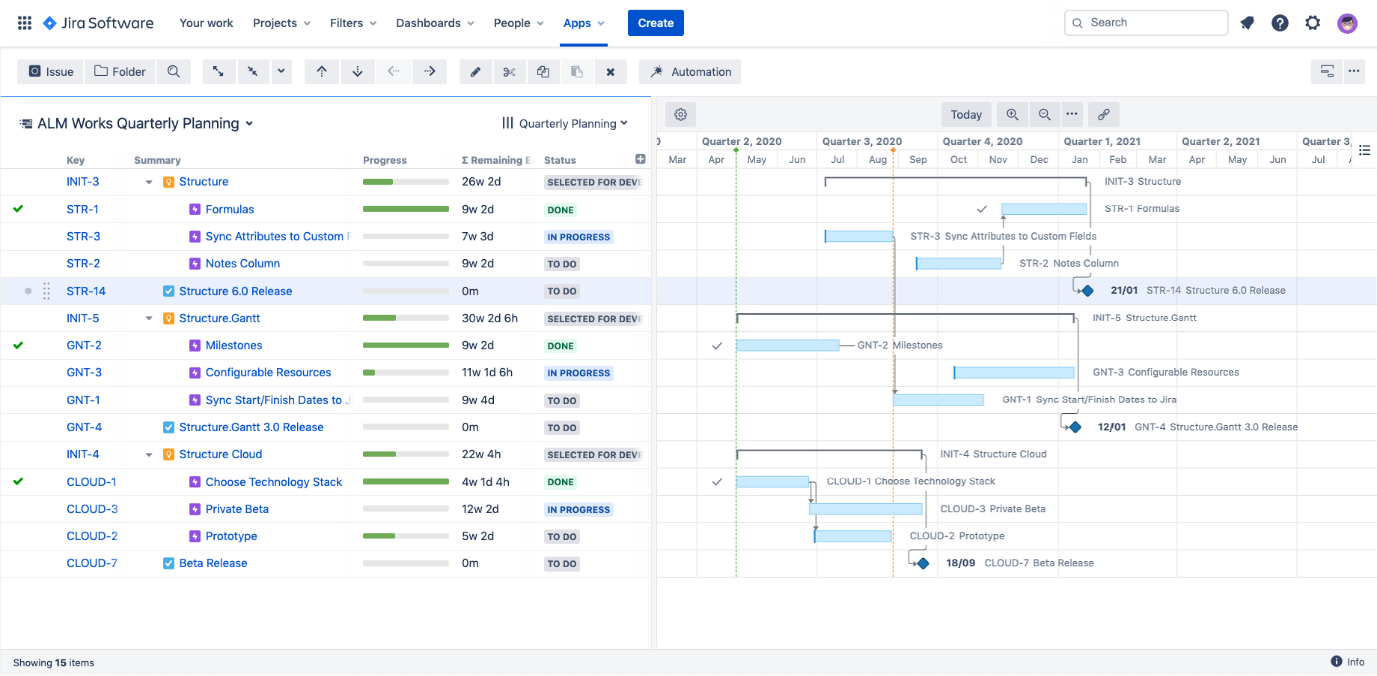Copy selected item with the copy icon
1377x676 pixels.
coord(543,72)
